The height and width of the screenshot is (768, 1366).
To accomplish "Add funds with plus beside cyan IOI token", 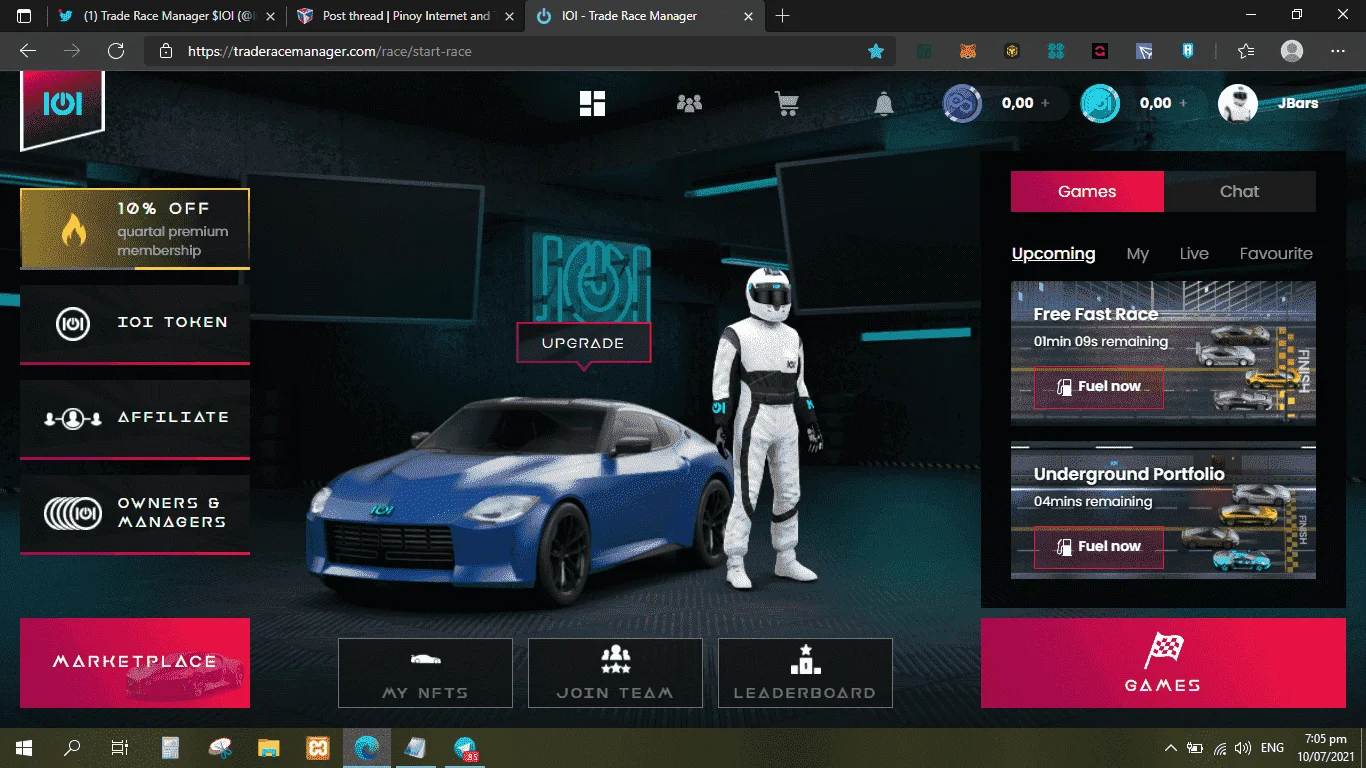I will point(1183,103).
